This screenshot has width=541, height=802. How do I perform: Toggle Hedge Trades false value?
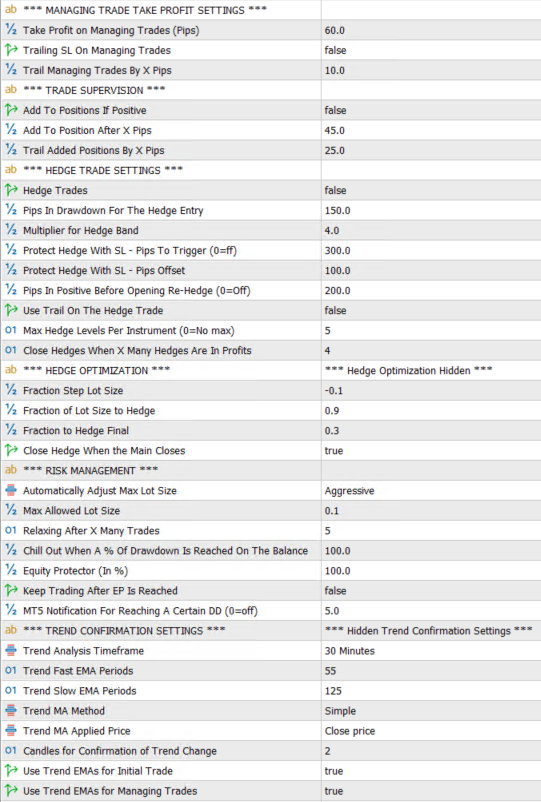pos(335,190)
